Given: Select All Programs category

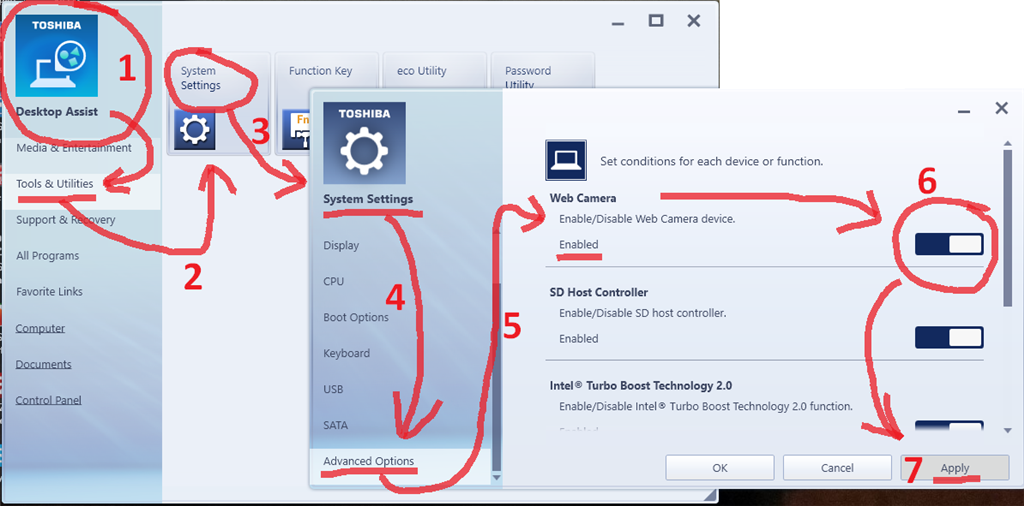Looking at the screenshot, I should coord(48,256).
